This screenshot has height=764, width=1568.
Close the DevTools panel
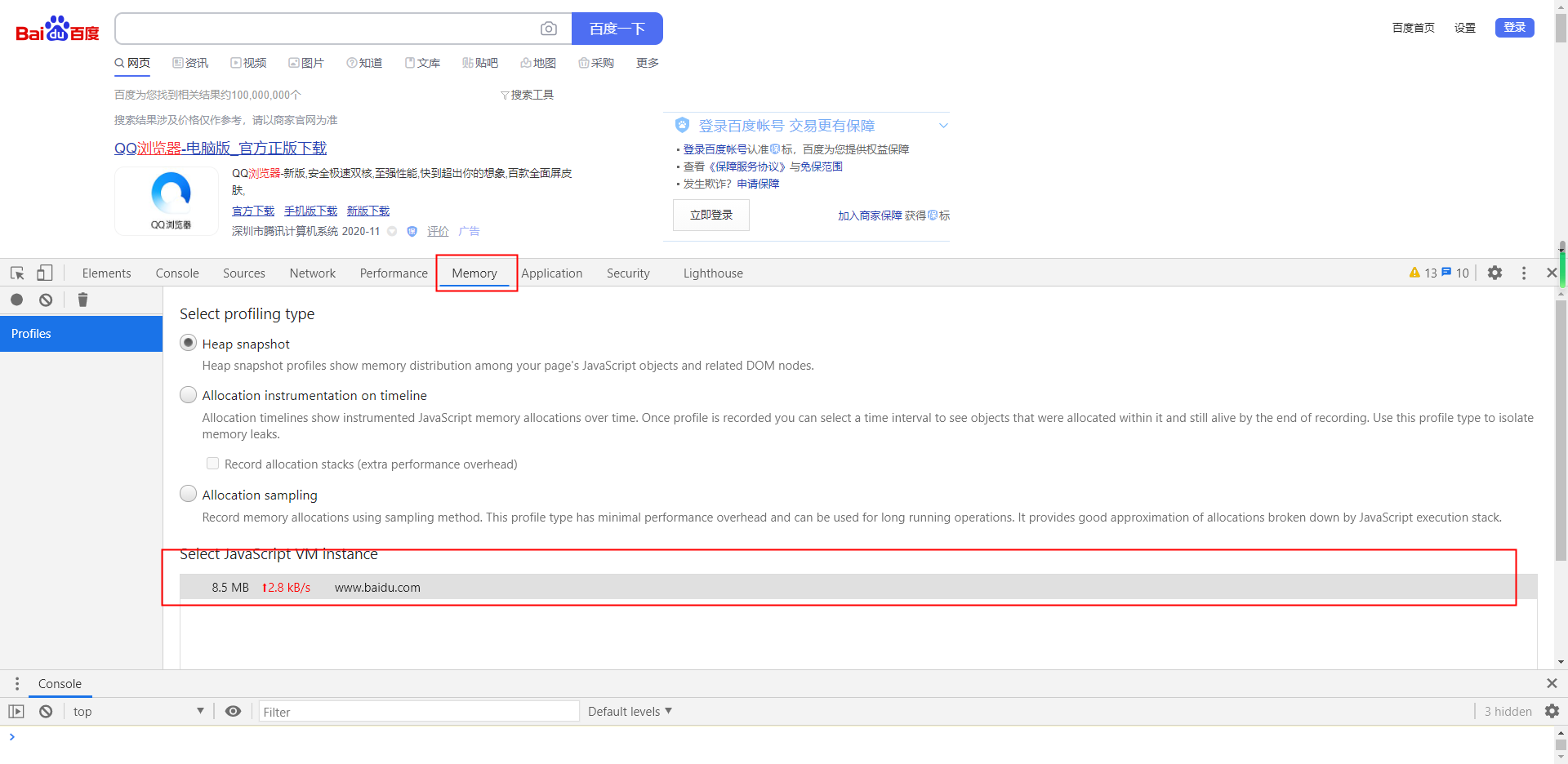pyautogui.click(x=1552, y=273)
